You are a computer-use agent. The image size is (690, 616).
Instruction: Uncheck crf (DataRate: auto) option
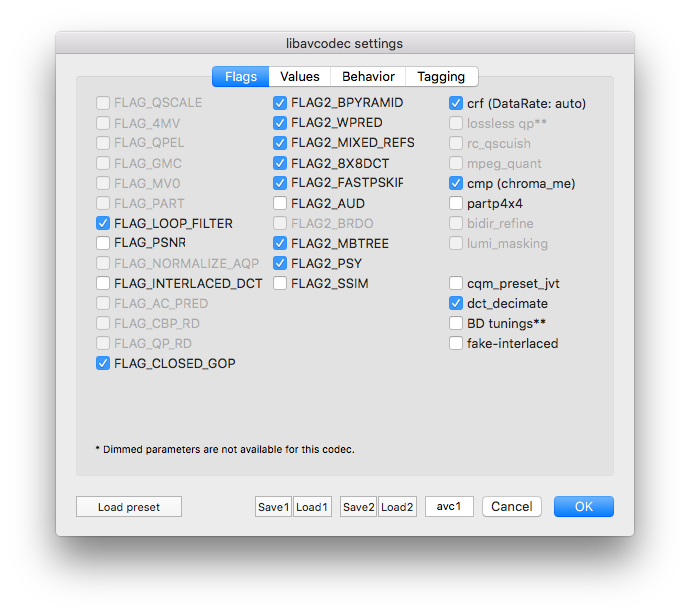tap(456, 103)
